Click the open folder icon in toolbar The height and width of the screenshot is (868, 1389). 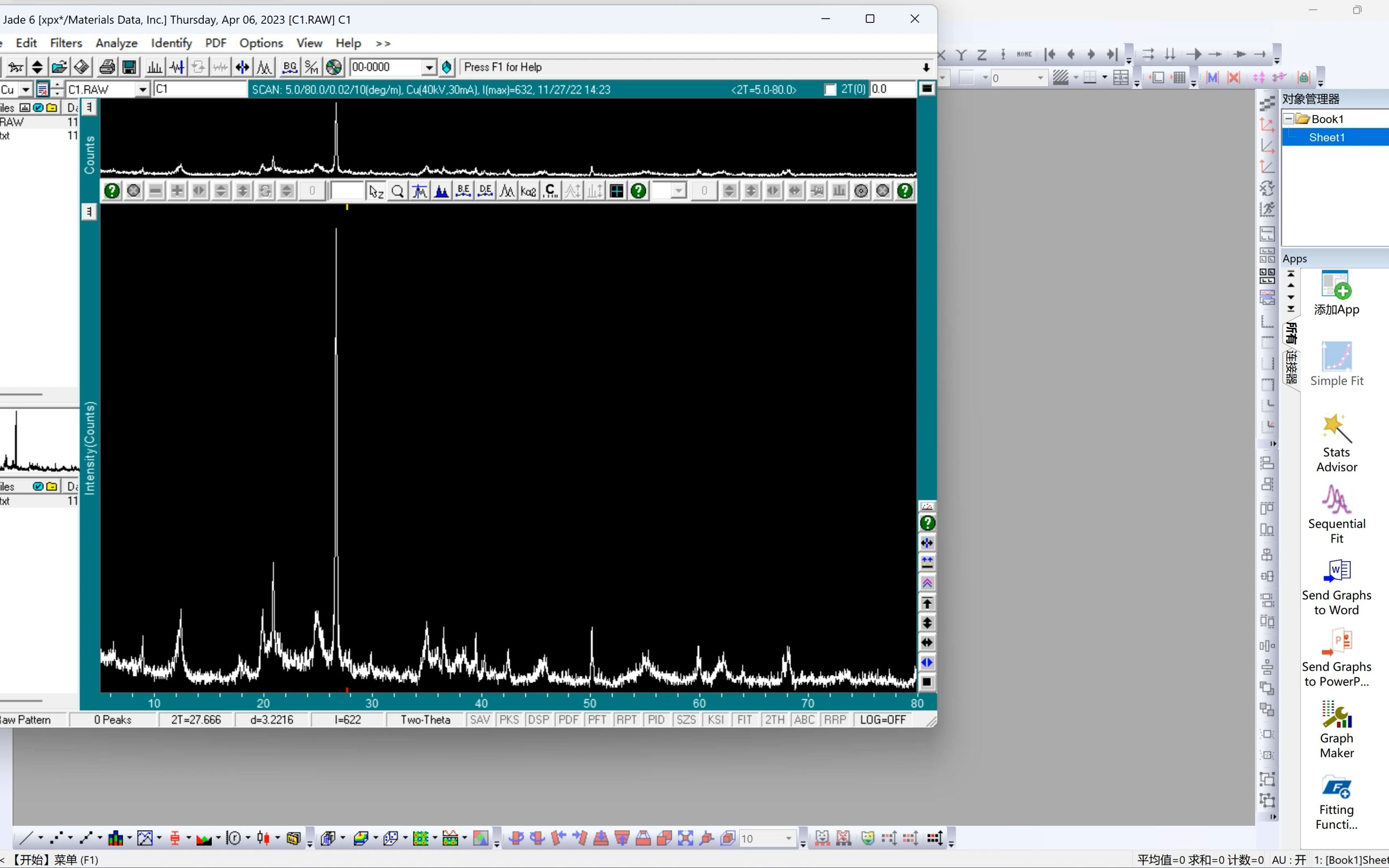coord(59,67)
